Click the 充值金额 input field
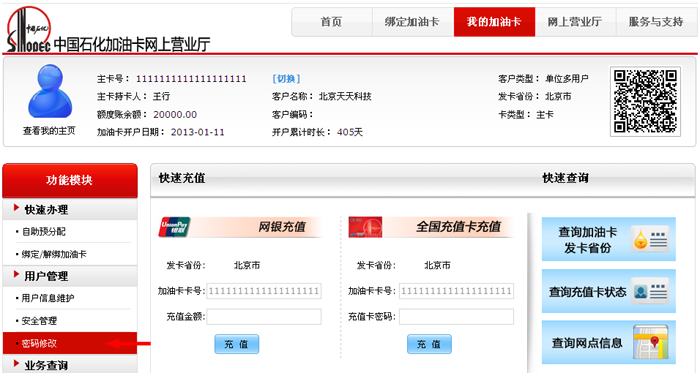 [x=264, y=317]
